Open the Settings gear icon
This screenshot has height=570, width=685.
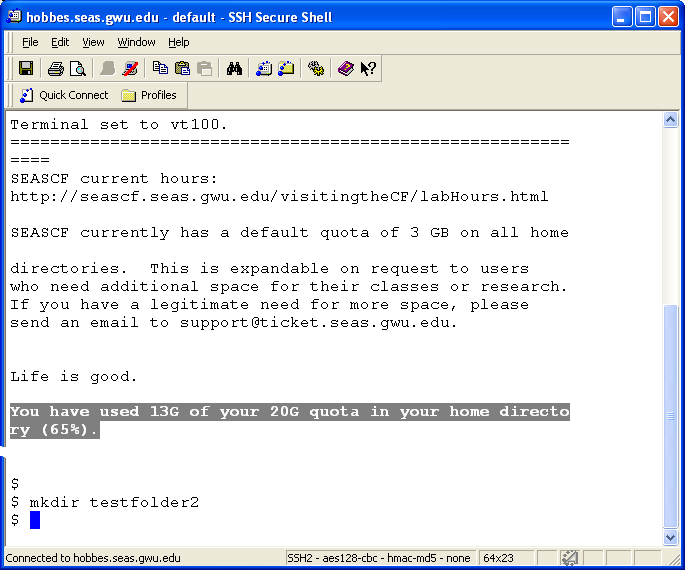tap(316, 69)
